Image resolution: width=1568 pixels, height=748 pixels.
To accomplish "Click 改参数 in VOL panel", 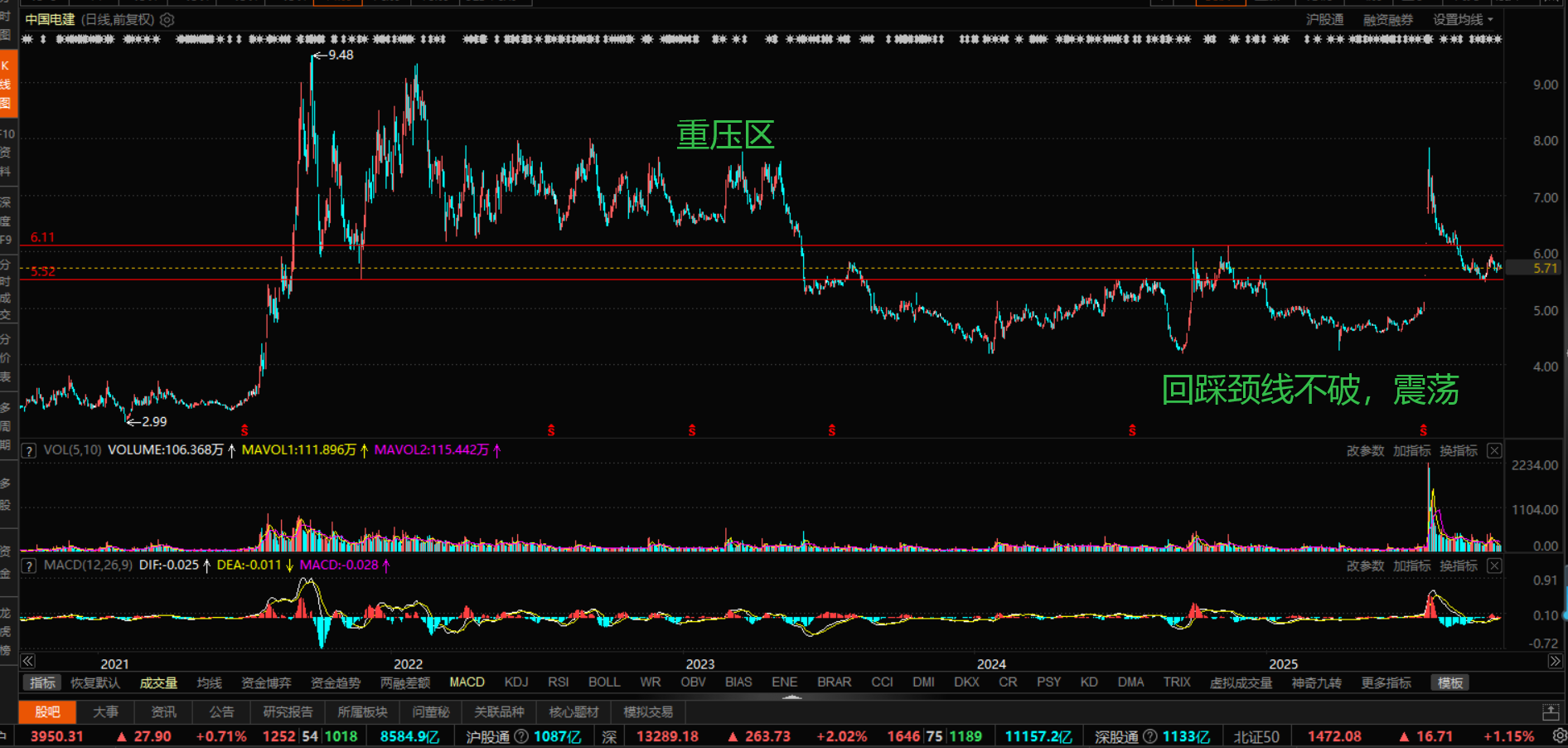I will click(1365, 450).
